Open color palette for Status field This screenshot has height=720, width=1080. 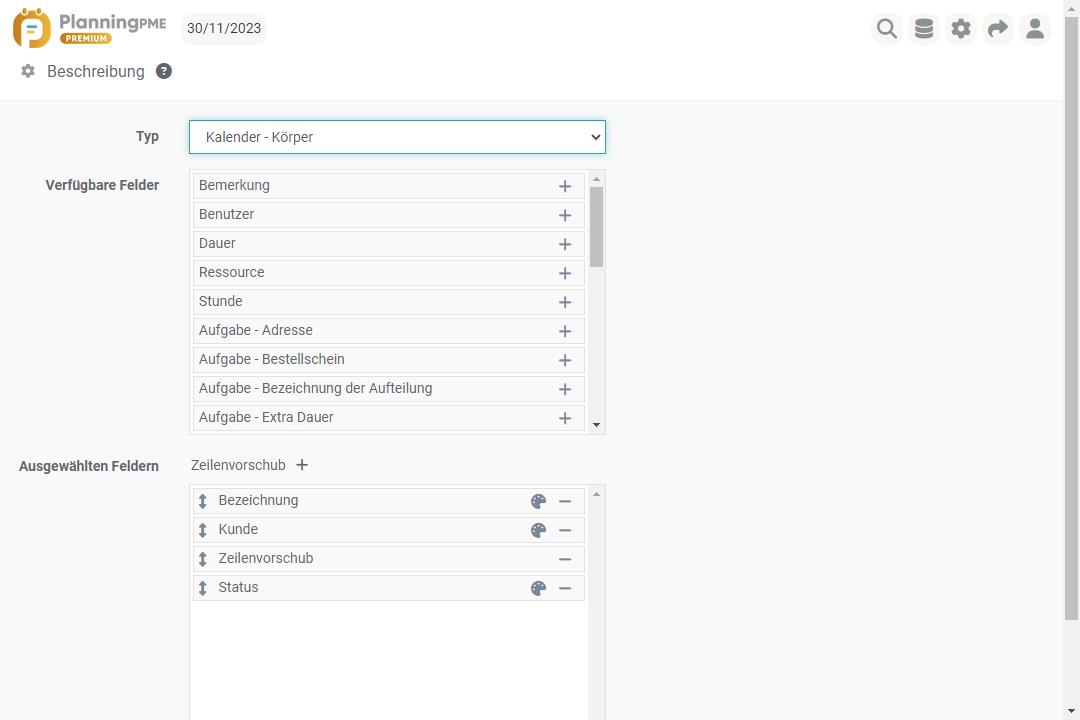coord(539,588)
